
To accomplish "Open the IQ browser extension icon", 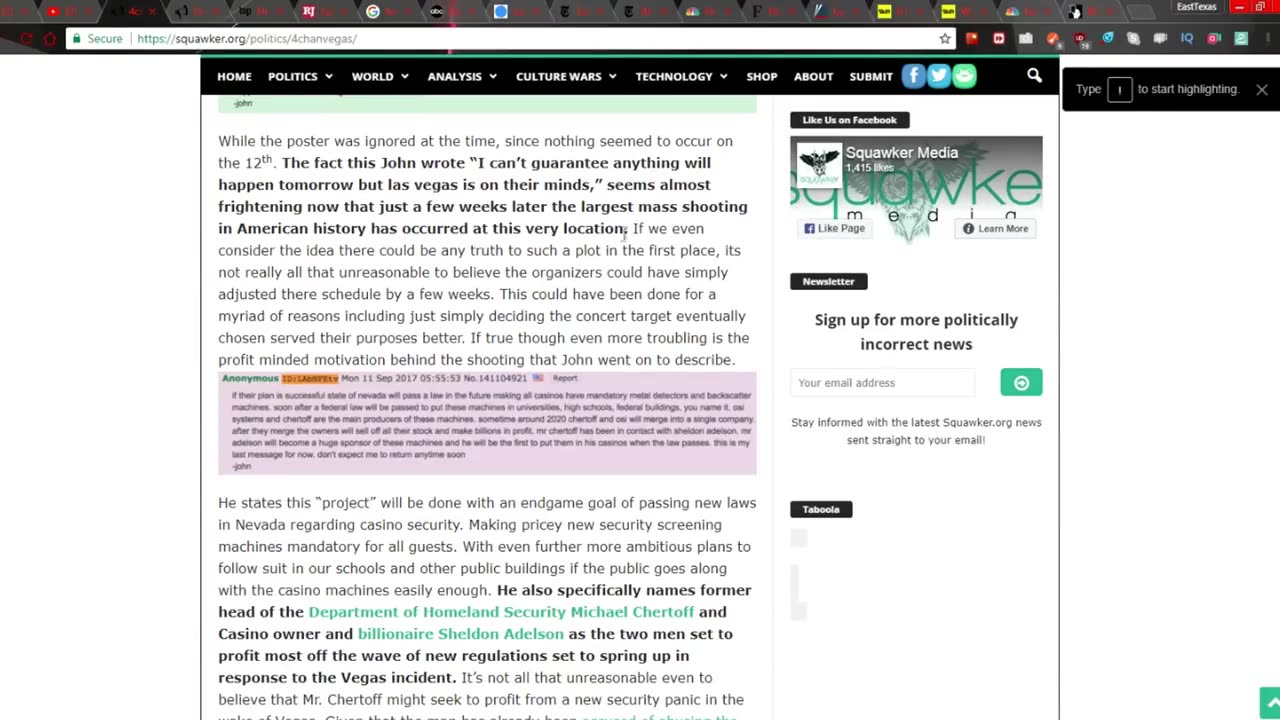I will 1187,39.
